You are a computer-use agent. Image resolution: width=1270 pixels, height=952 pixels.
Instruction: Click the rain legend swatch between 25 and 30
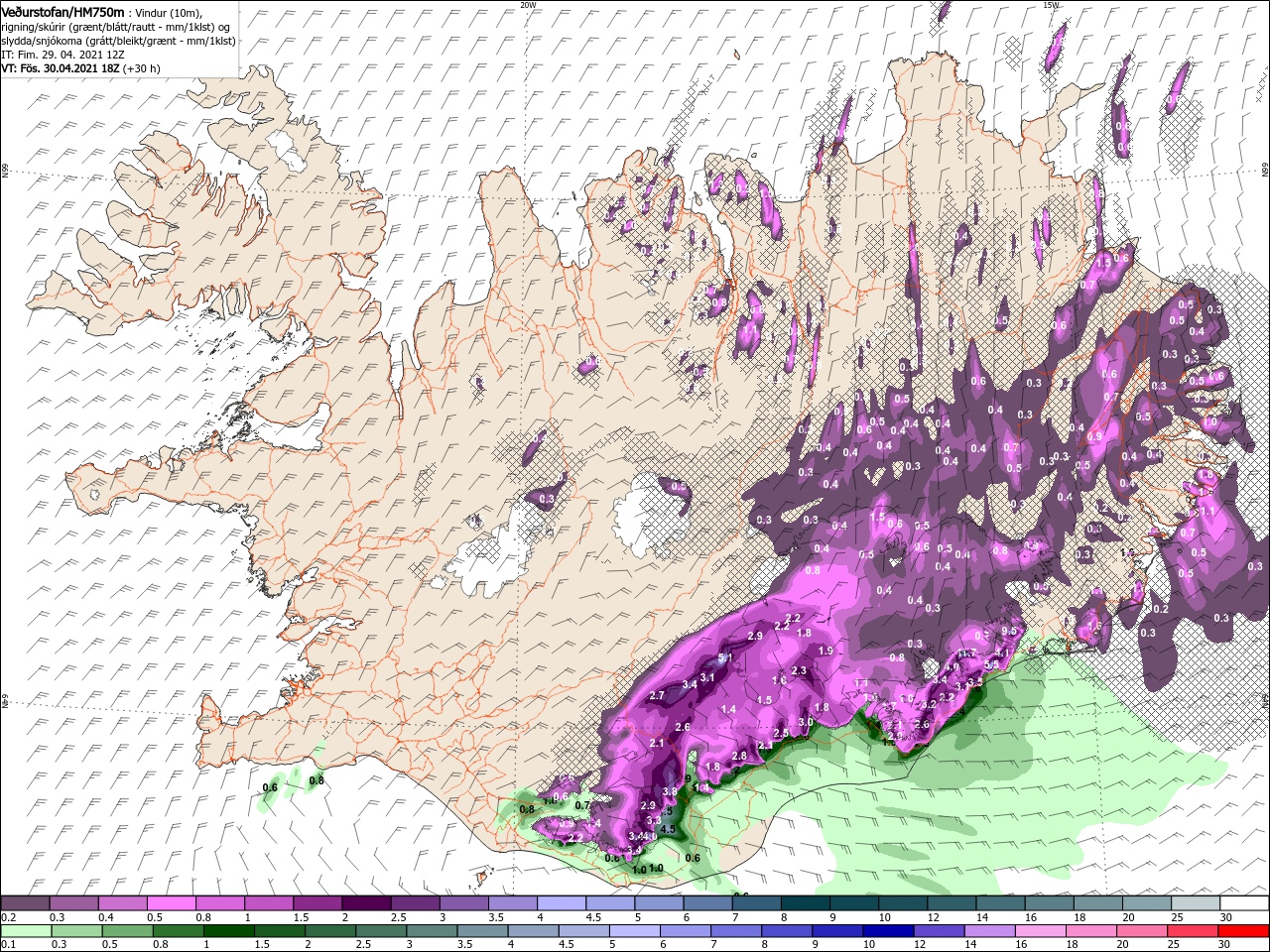[x=1195, y=931]
